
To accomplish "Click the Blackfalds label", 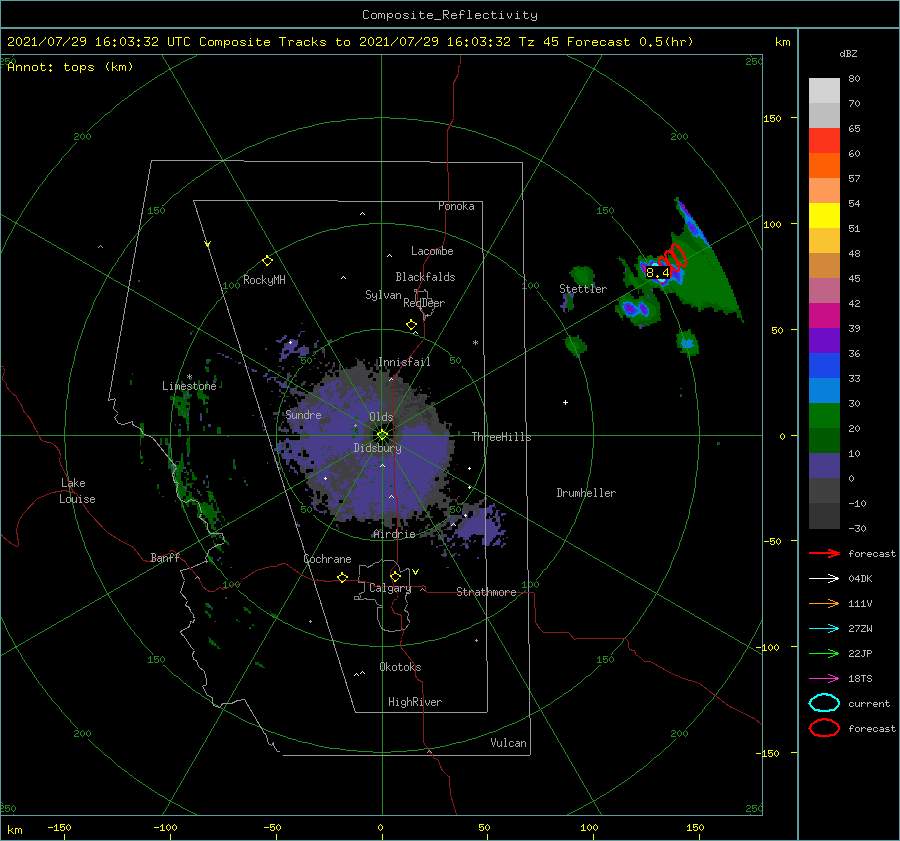I will (x=425, y=277).
